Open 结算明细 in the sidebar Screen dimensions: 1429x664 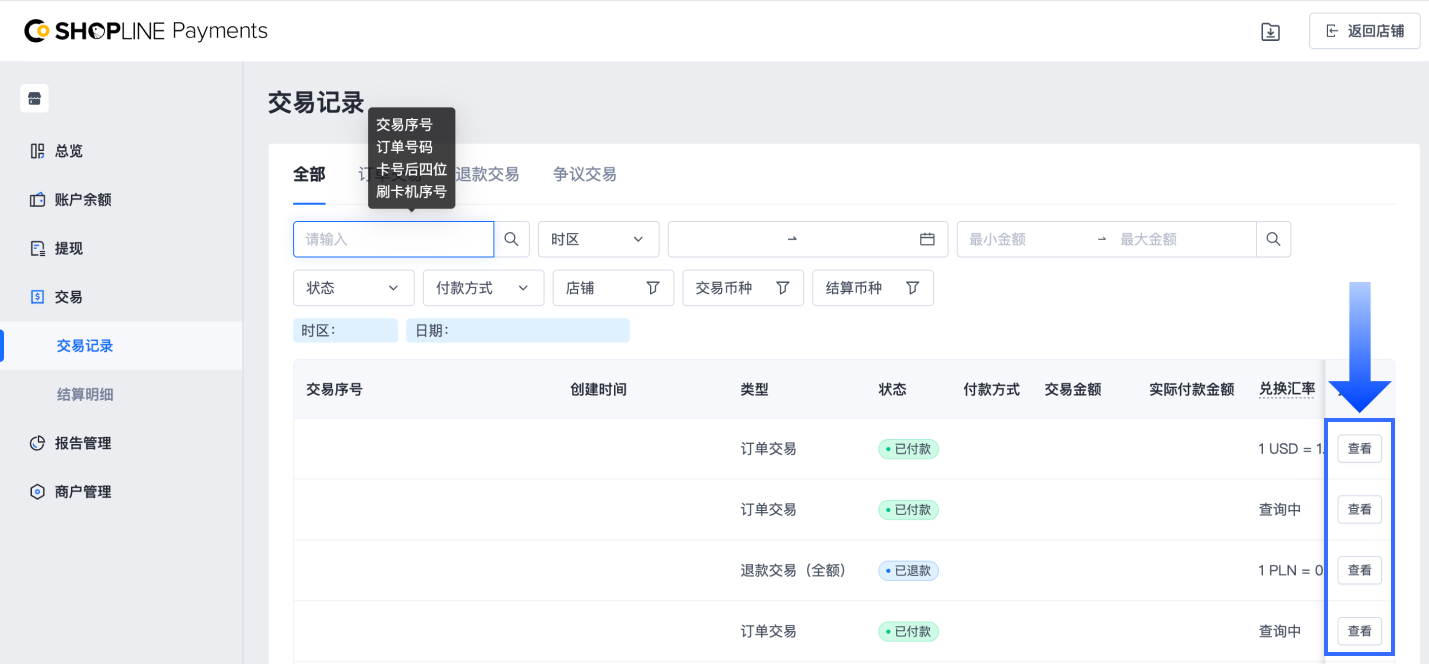(85, 394)
